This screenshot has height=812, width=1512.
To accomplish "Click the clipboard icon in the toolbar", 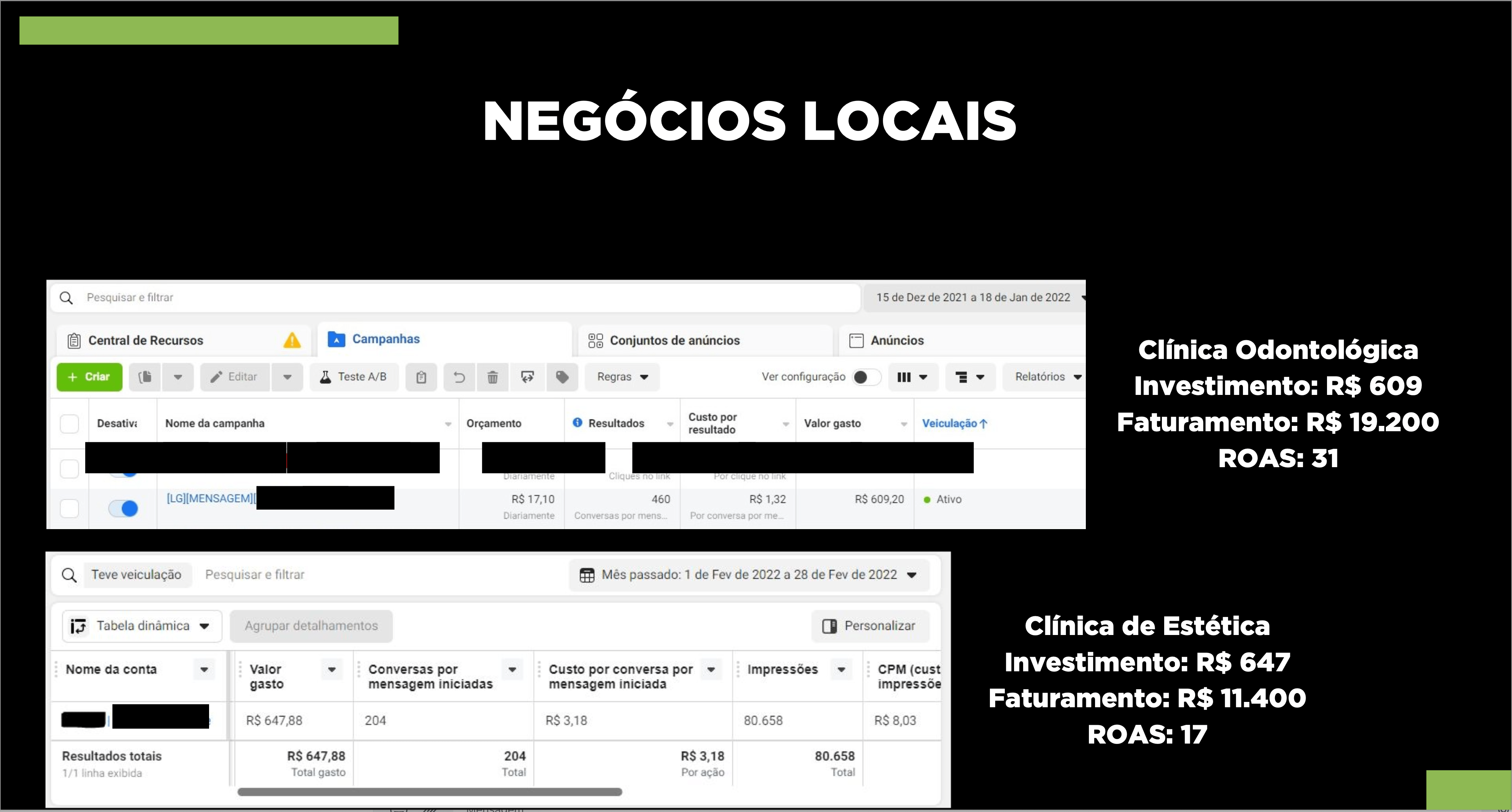I will [x=421, y=377].
